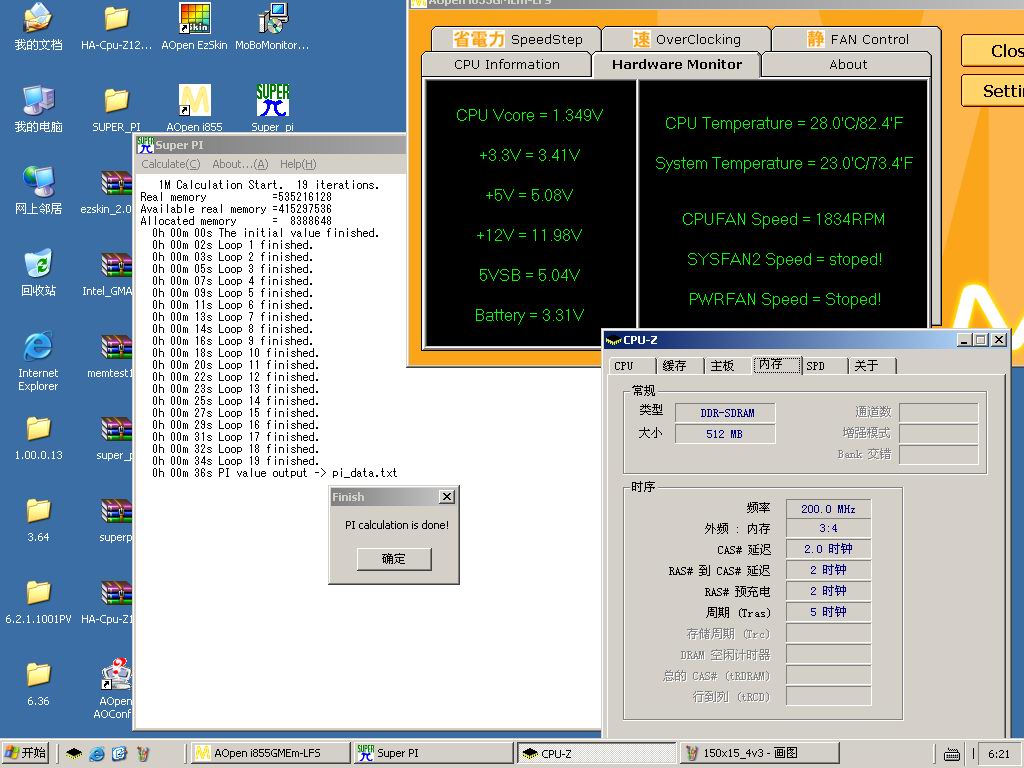Viewport: 1024px width, 768px height.
Task: Open the 6.2.1.1001PV folder
Action: point(38,602)
